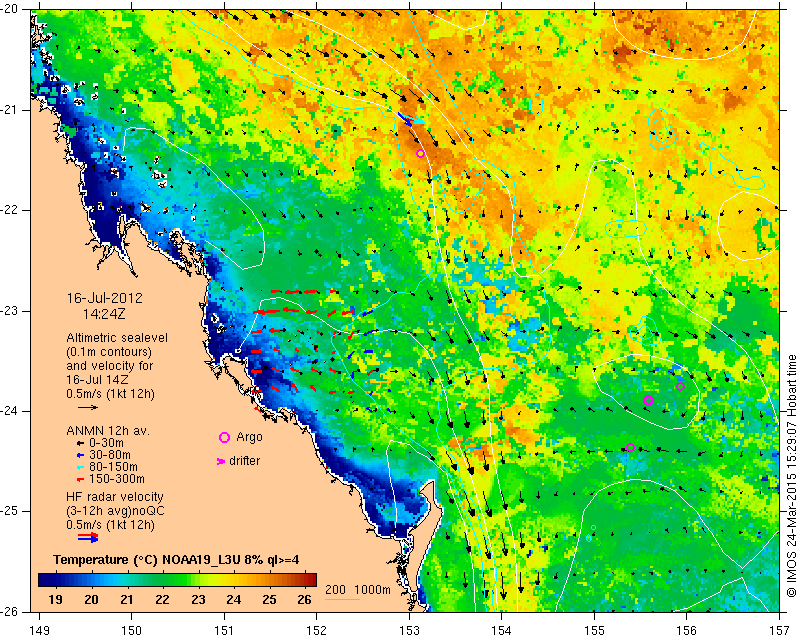The width and height of the screenshot is (800, 640).
Task: Click the black altimetric velocity scale arrow
Action: pos(88,407)
